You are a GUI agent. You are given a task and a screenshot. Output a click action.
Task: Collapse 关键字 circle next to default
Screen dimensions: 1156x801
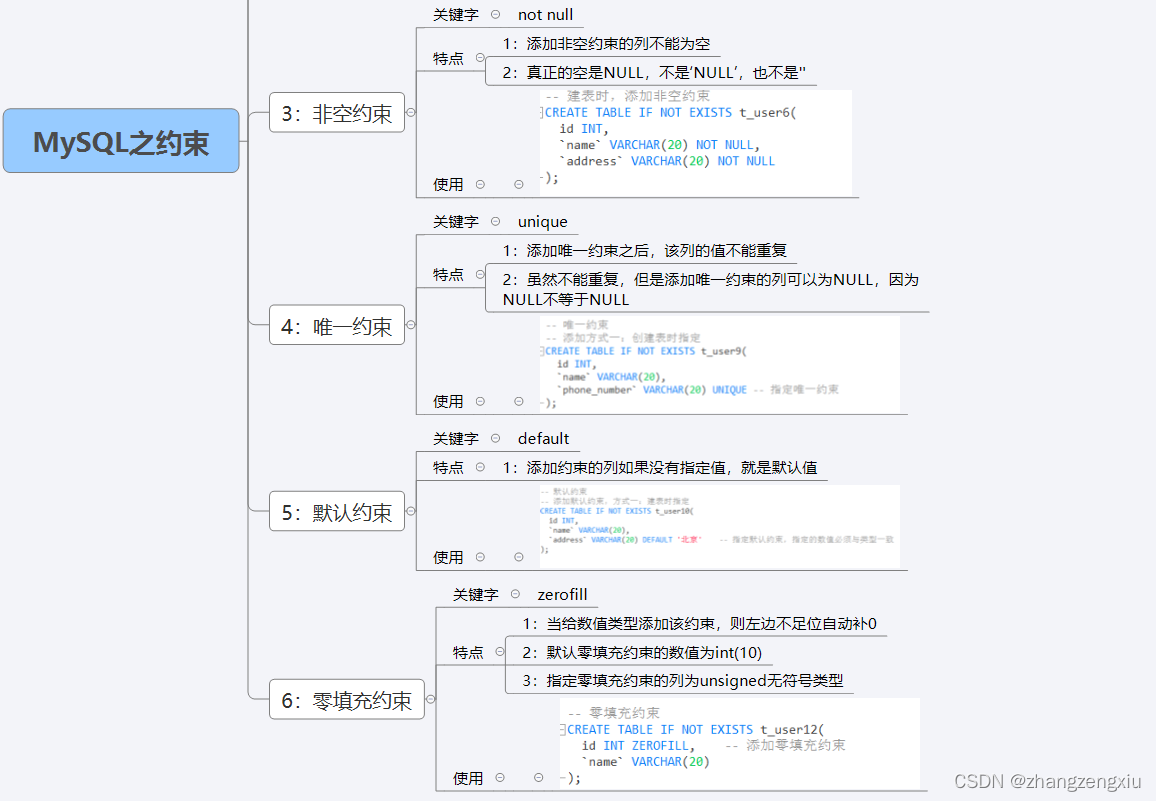click(x=495, y=438)
